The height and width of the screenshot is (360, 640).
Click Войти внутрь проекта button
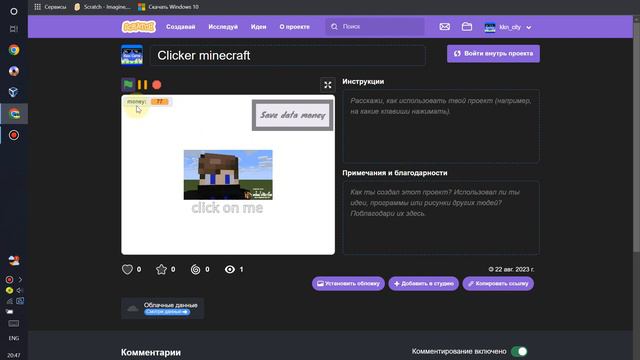(493, 53)
